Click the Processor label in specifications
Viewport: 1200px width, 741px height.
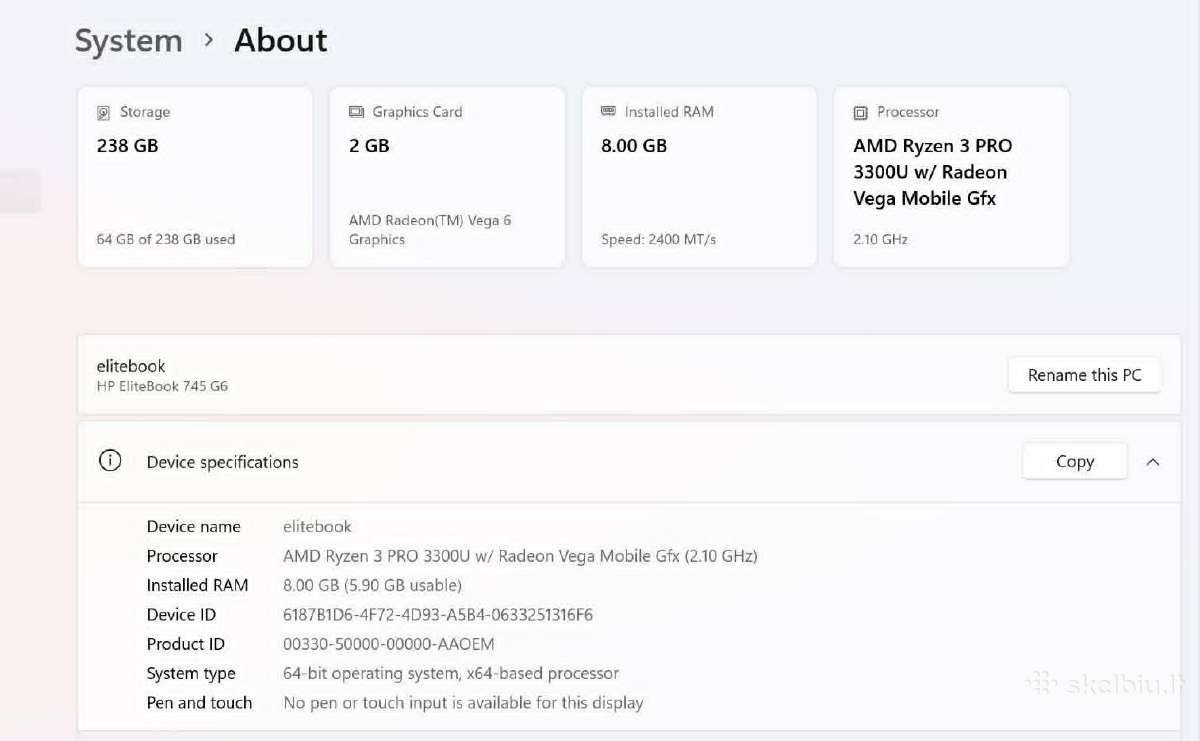[182, 556]
